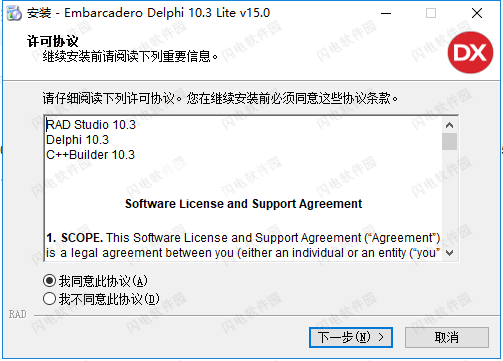
Task: Click the 1. SCOPE. paragraph text
Action: (x=243, y=245)
